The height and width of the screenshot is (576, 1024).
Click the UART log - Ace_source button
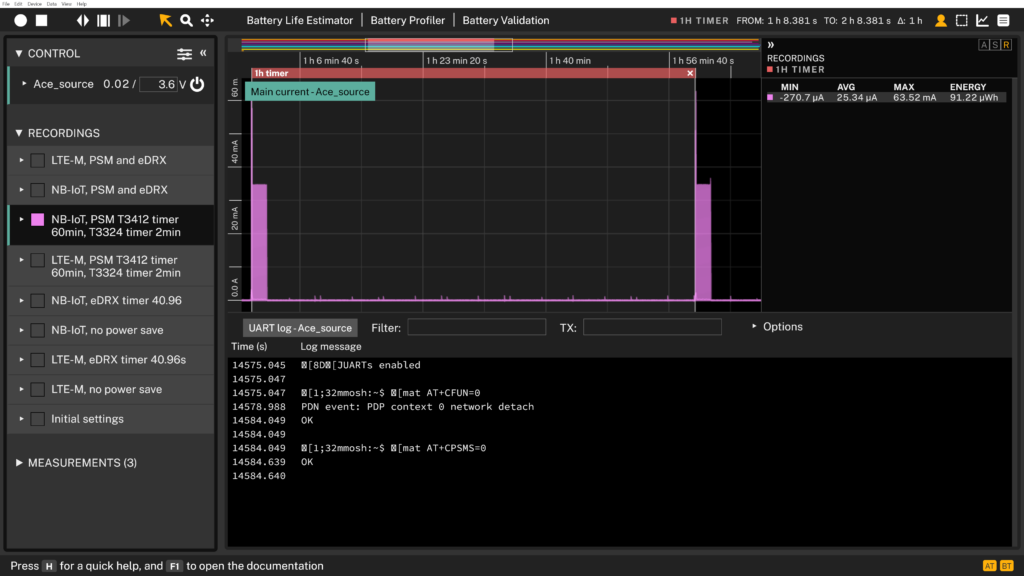(x=300, y=328)
